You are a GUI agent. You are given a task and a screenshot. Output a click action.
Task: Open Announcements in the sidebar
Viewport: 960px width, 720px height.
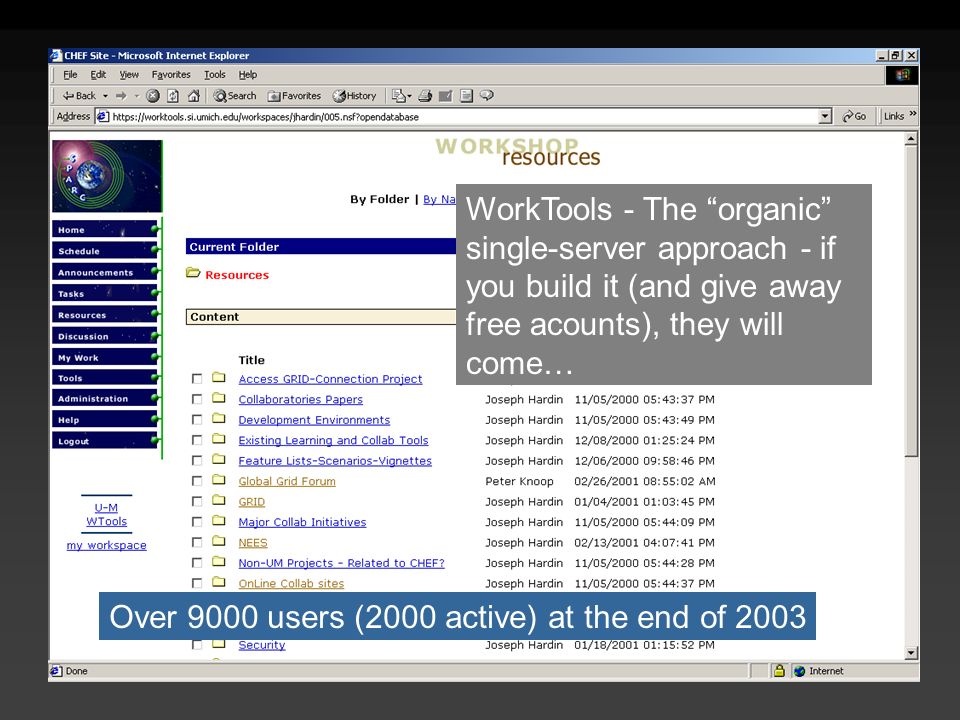click(x=105, y=272)
